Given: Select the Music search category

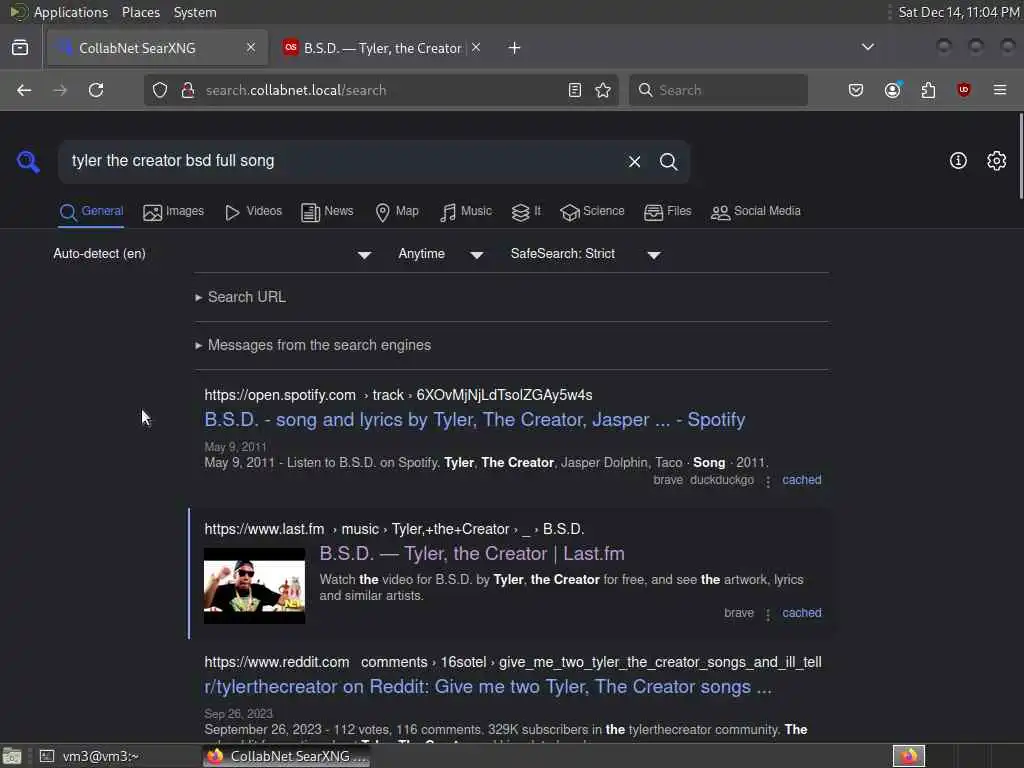Looking at the screenshot, I should (466, 212).
